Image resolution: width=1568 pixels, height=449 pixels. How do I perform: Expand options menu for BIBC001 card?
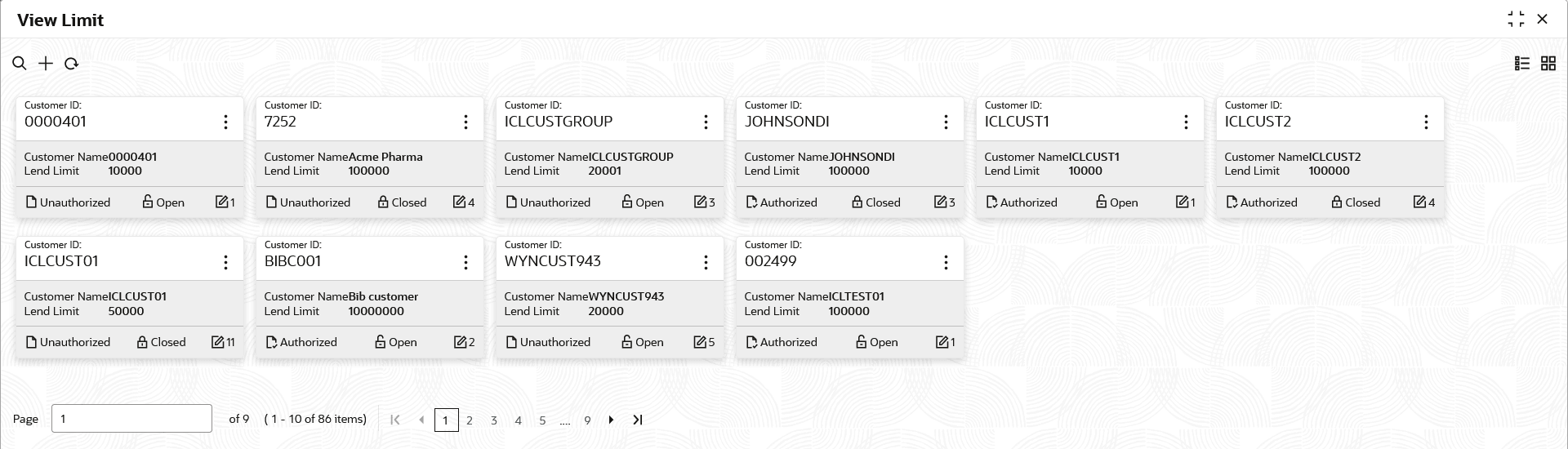tap(465, 262)
